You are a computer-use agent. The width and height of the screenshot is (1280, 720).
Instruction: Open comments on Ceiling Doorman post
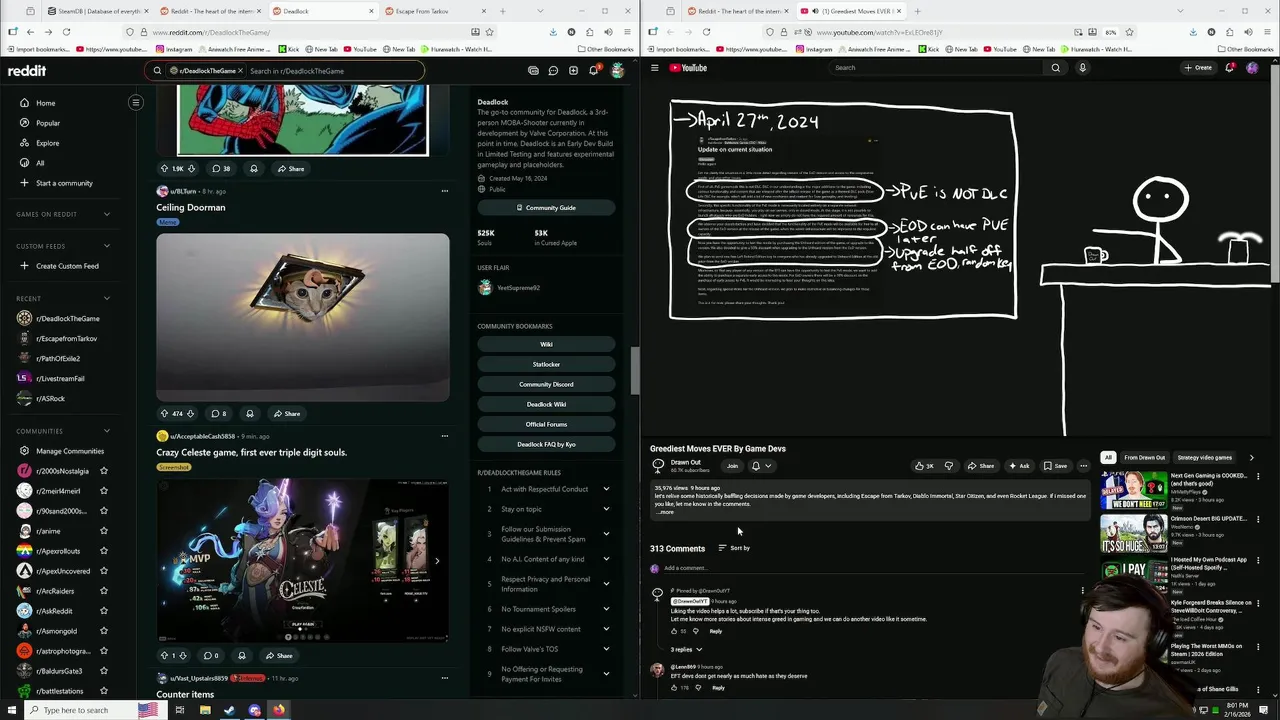click(218, 413)
